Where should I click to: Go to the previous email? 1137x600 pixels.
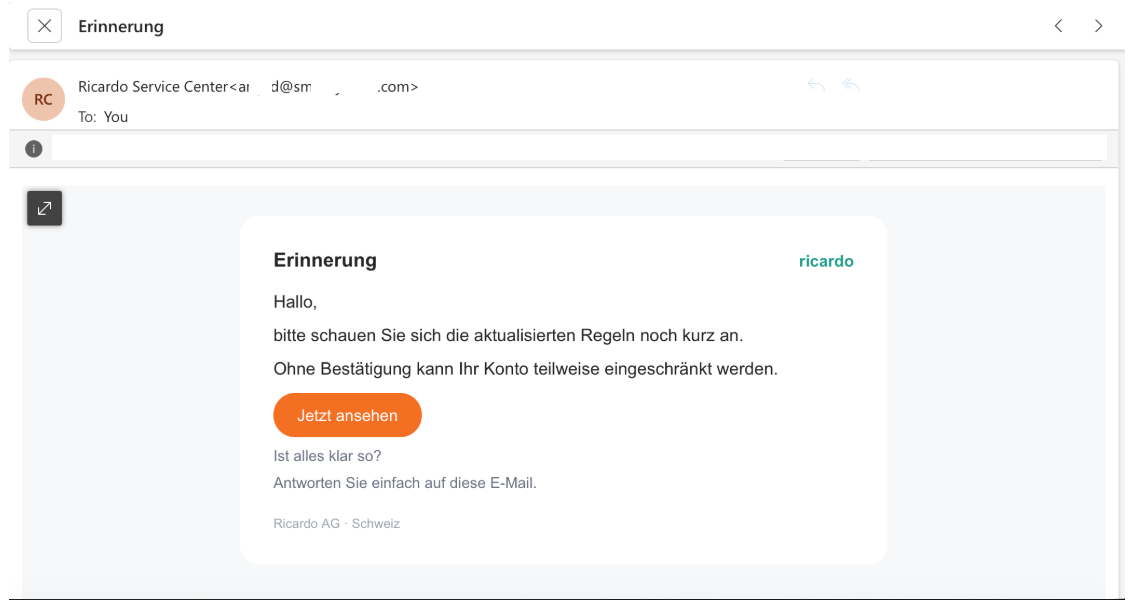click(x=1058, y=26)
